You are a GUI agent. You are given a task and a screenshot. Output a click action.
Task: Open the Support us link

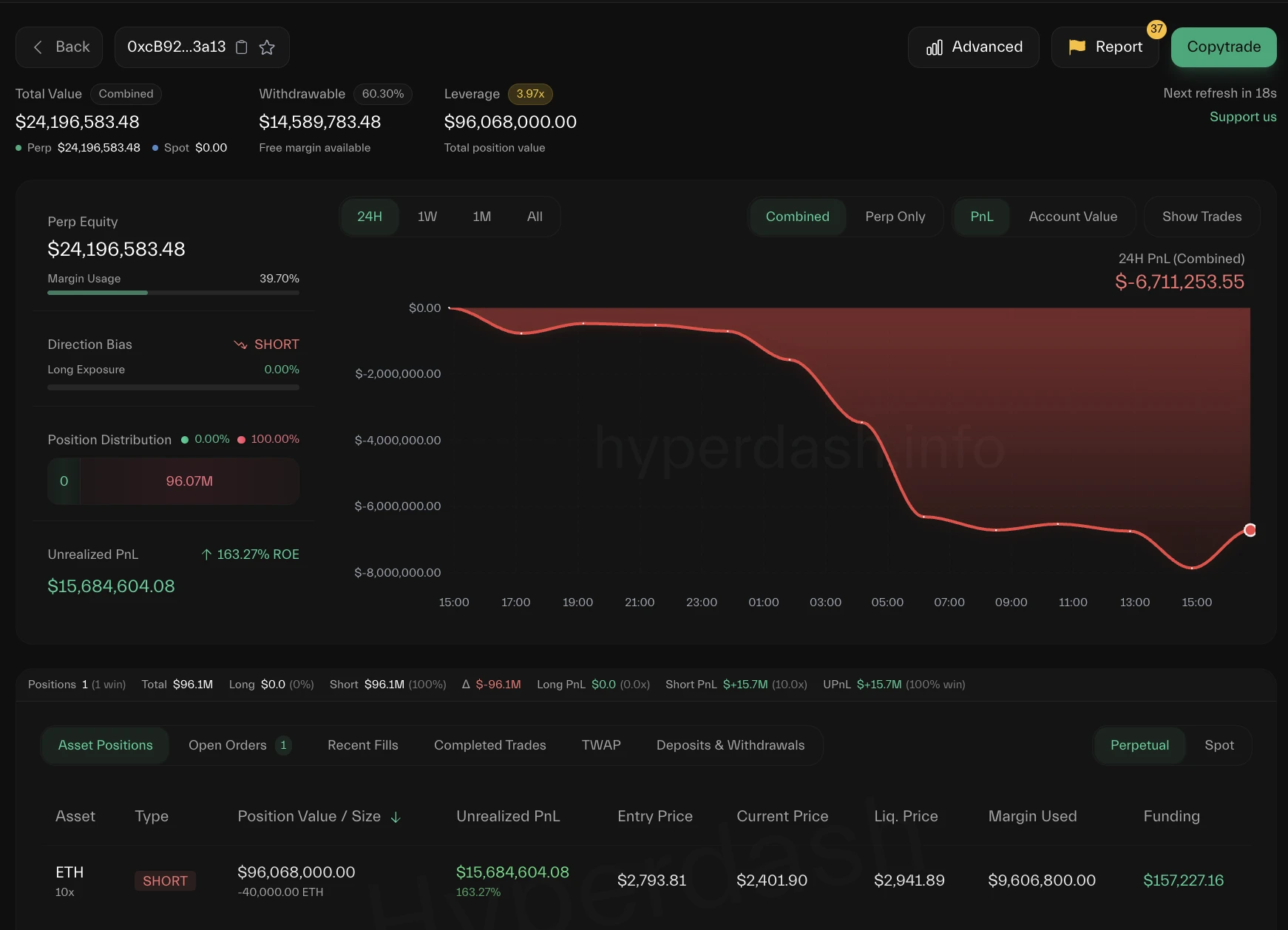pos(1243,117)
